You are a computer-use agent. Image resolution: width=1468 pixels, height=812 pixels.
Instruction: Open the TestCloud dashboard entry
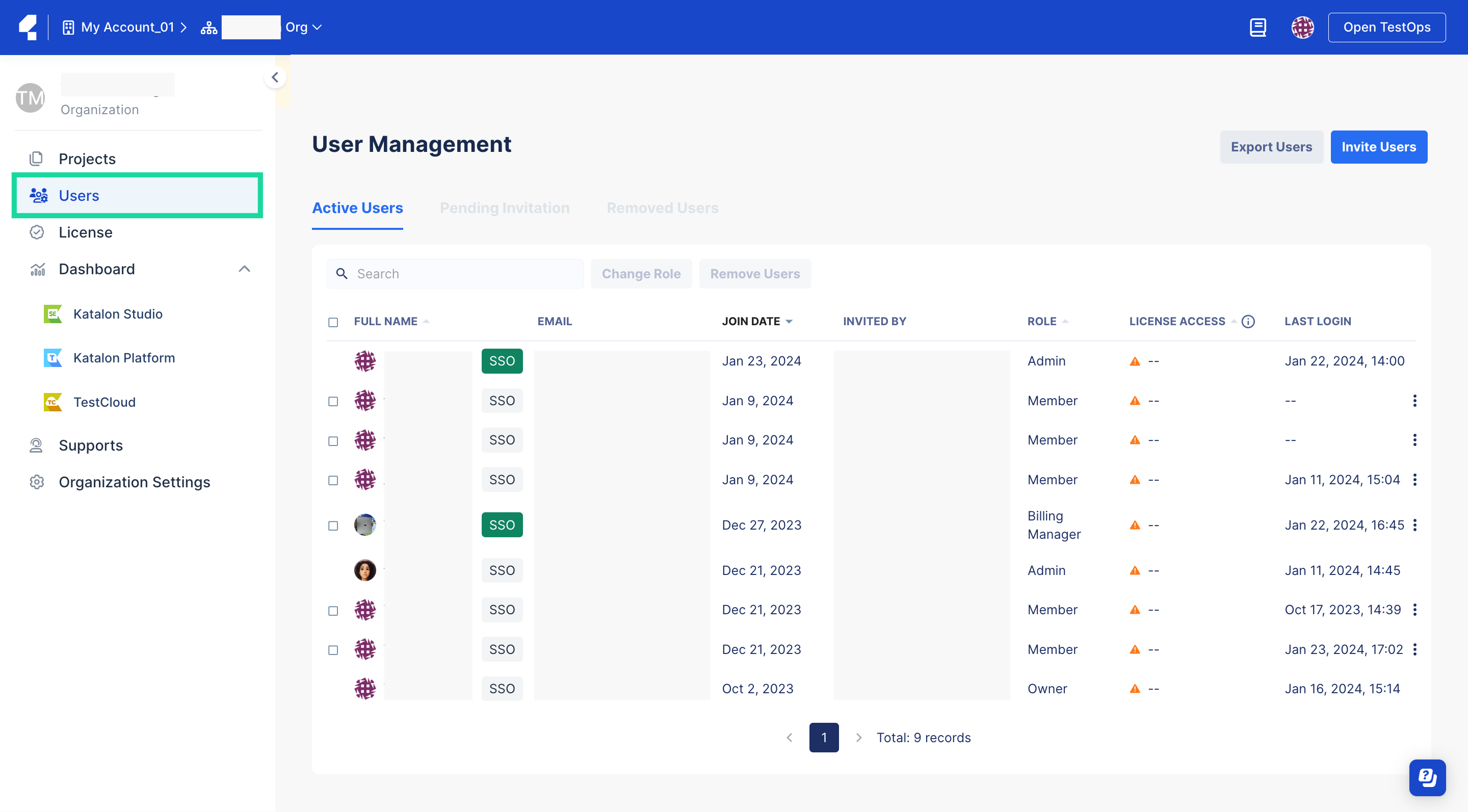(x=104, y=402)
